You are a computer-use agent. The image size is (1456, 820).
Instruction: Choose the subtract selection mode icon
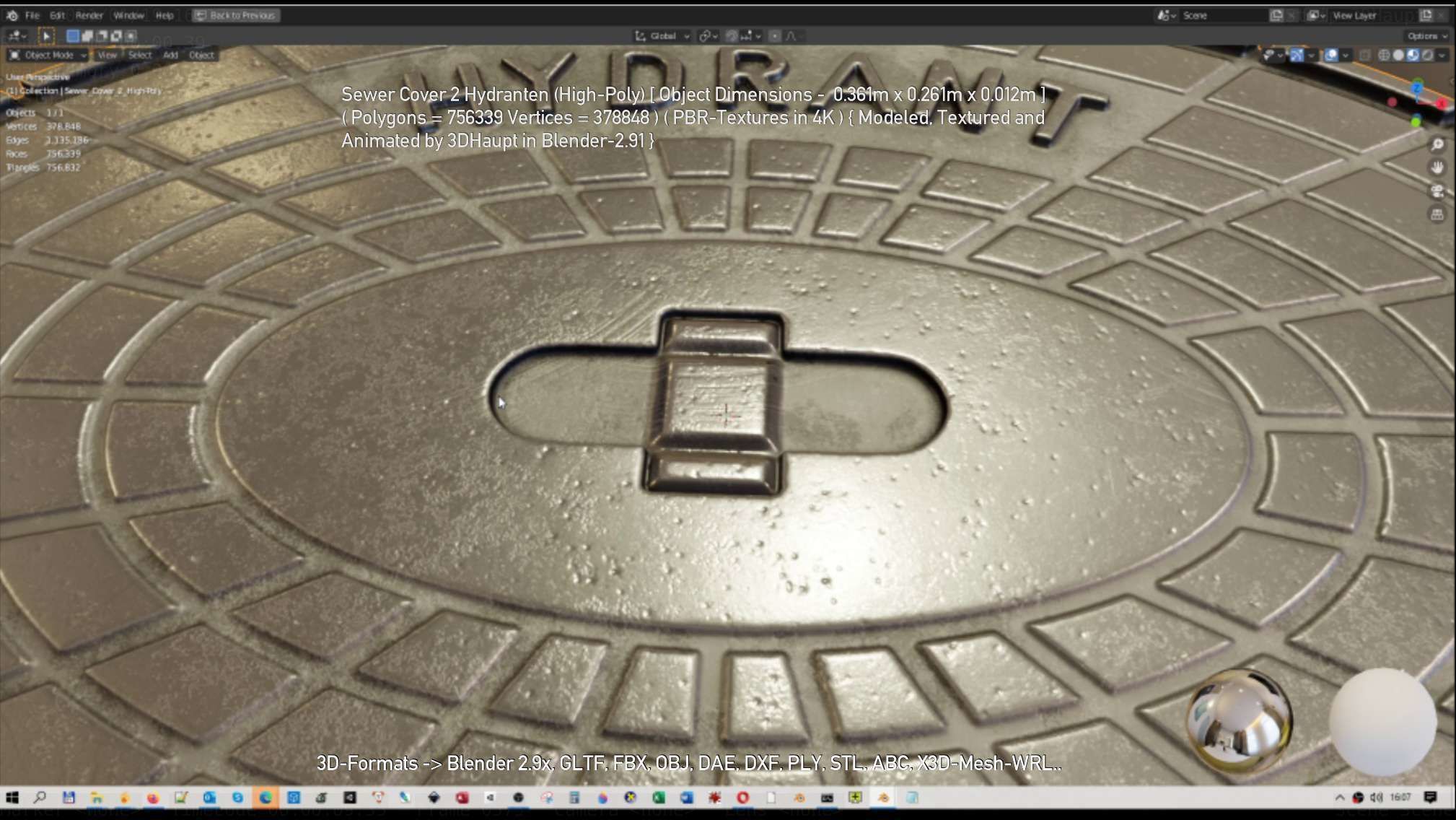click(102, 35)
